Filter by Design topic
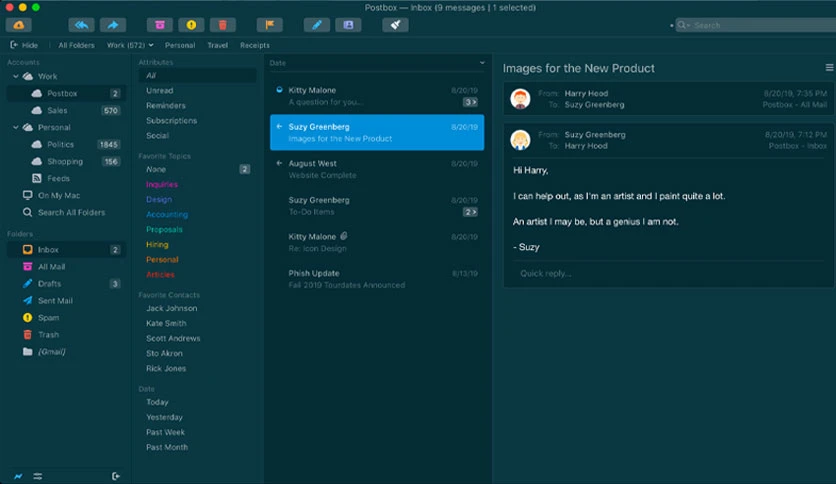 (x=159, y=199)
